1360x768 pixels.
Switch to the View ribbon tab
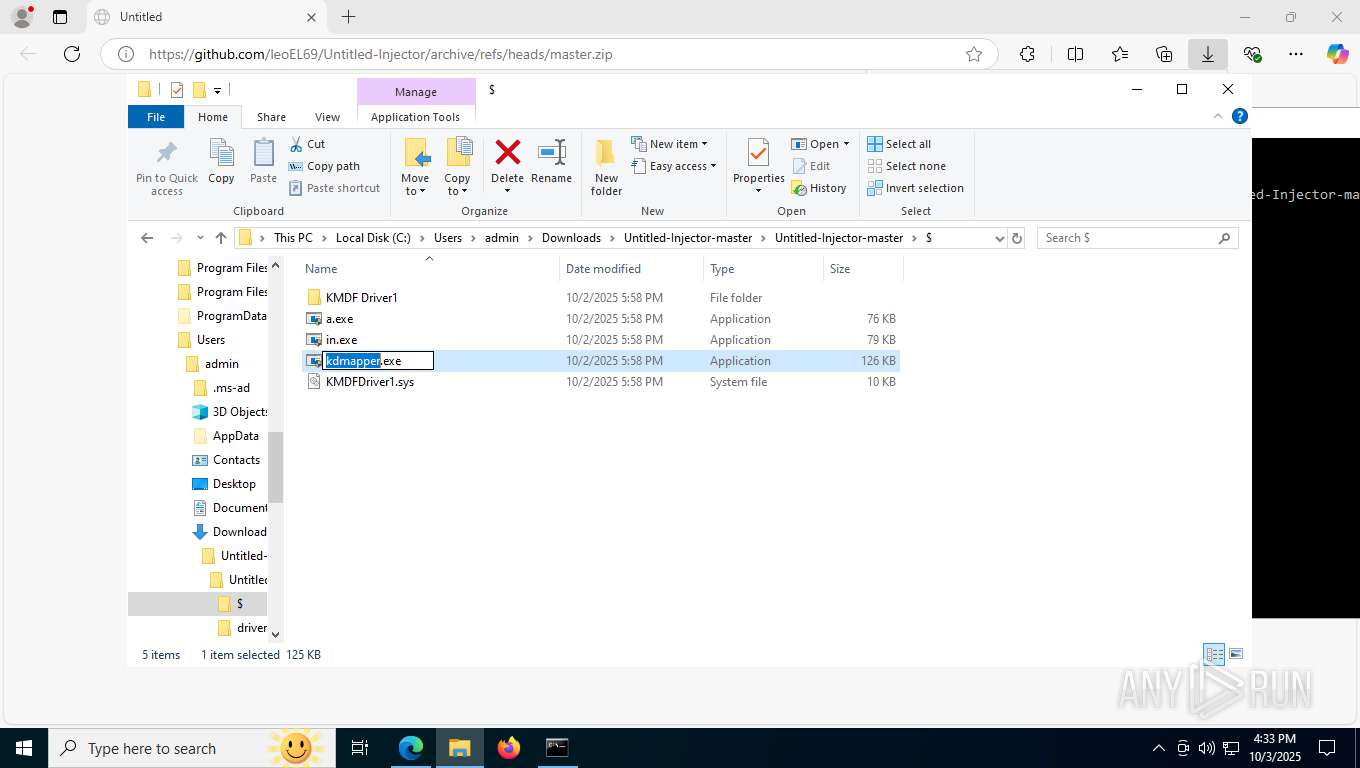click(327, 117)
